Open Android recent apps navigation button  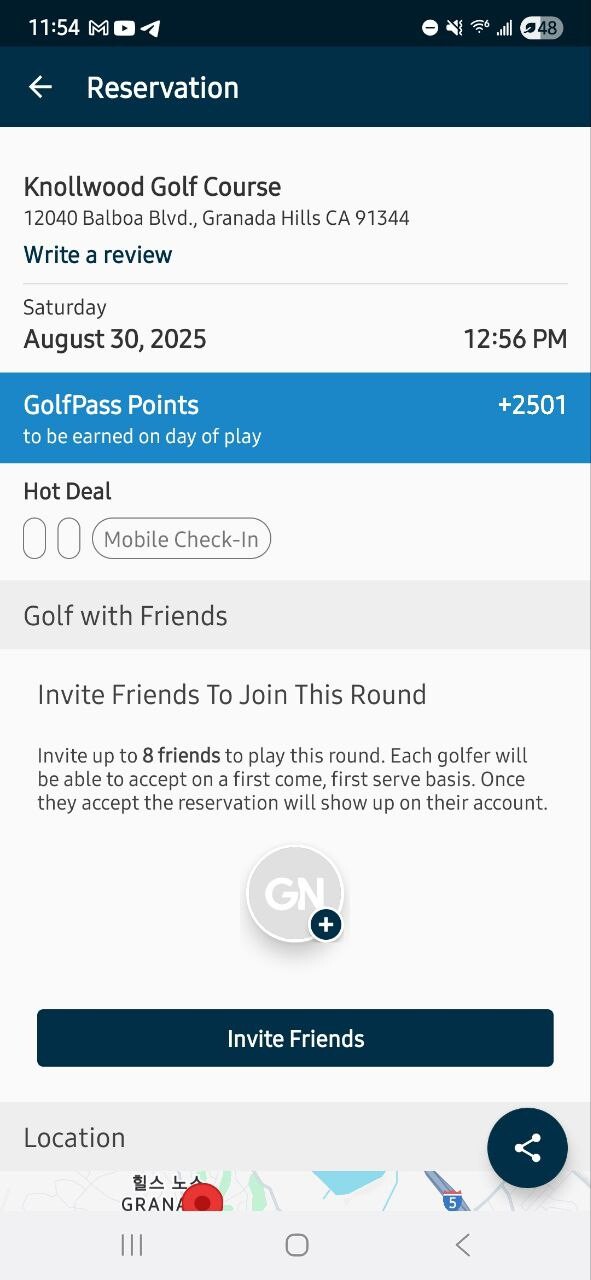pyautogui.click(x=131, y=1245)
